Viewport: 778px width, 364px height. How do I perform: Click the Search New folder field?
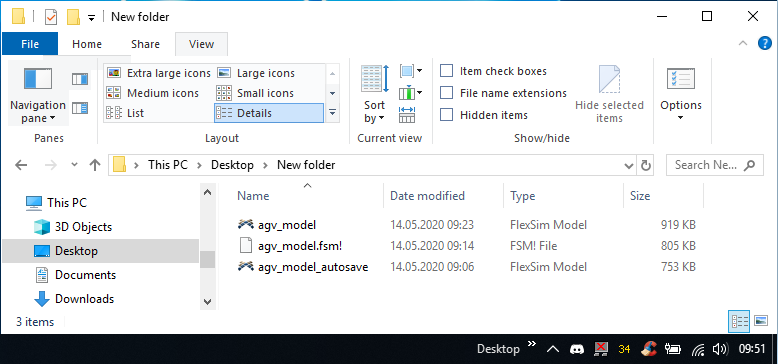tap(714, 165)
